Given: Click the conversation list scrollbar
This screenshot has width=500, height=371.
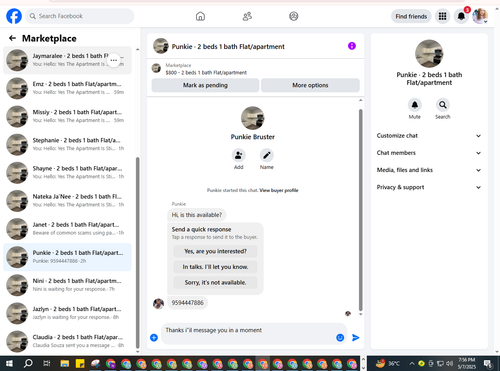Looking at the screenshot, I should pyautogui.click(x=138, y=253).
